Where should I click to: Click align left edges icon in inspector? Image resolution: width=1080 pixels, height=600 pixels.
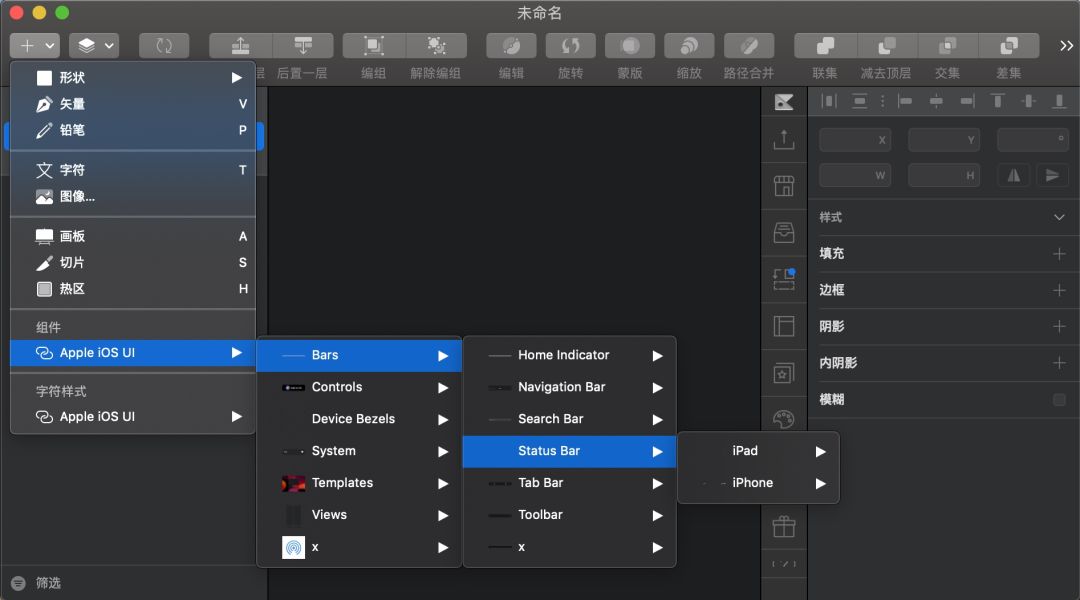coord(905,101)
